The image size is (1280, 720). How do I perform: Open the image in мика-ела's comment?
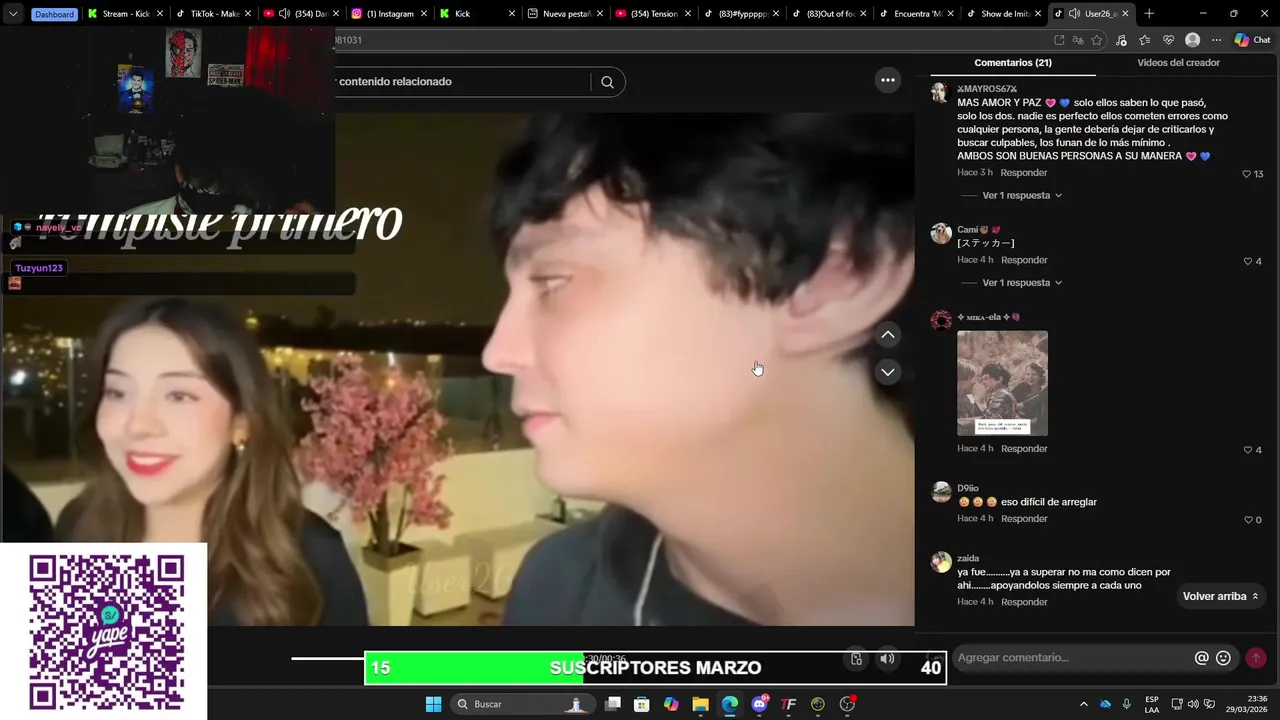coord(1002,383)
